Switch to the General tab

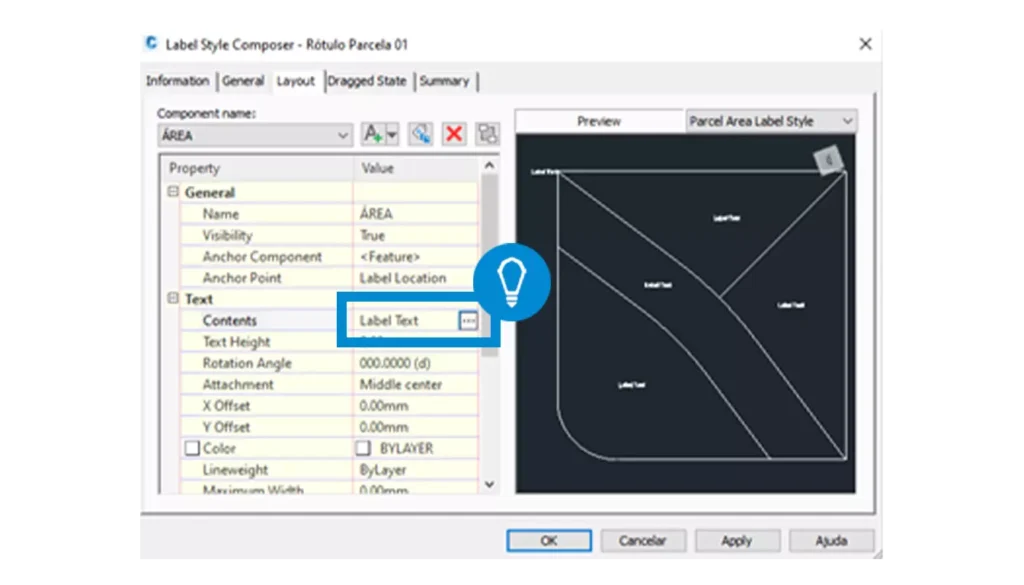pos(243,81)
